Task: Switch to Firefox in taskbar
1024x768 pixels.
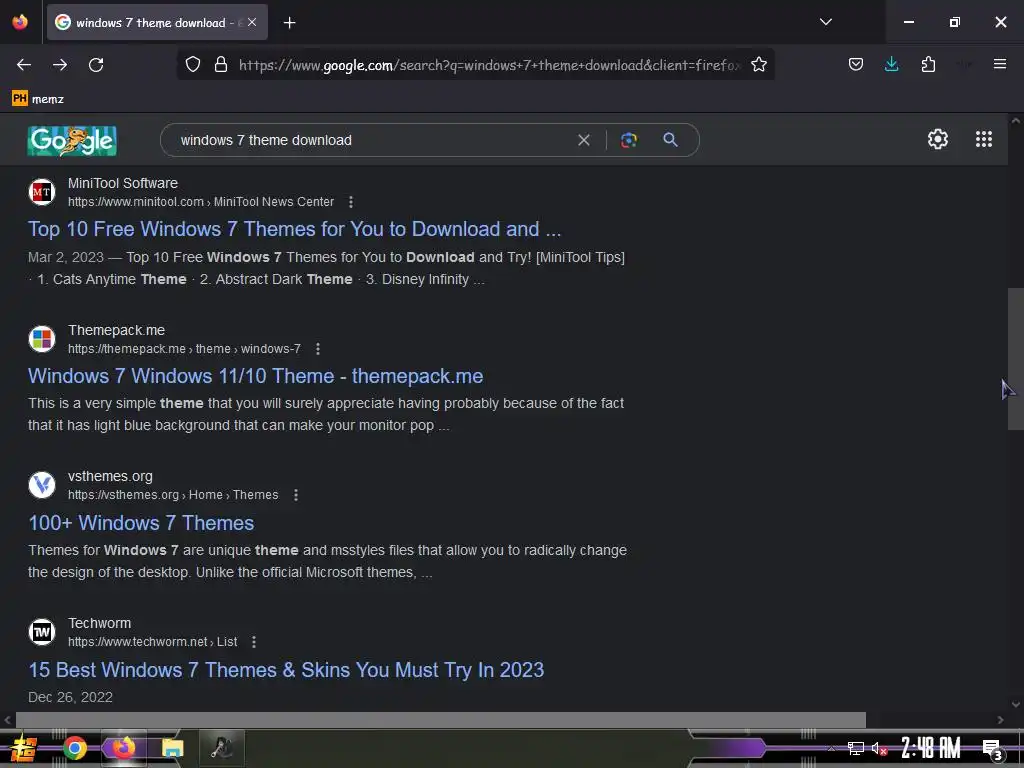Action: (x=123, y=748)
